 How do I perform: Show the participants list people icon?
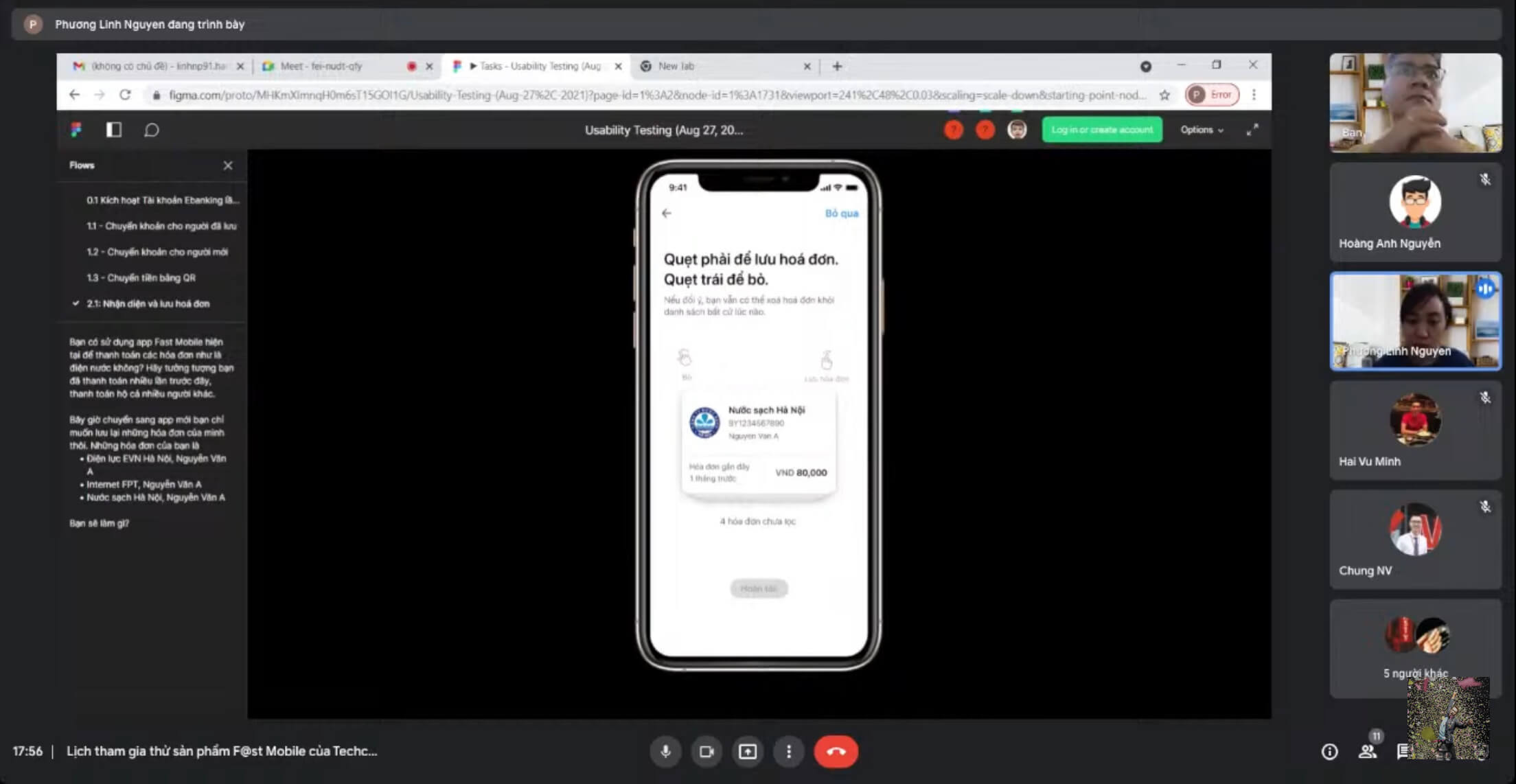1367,751
